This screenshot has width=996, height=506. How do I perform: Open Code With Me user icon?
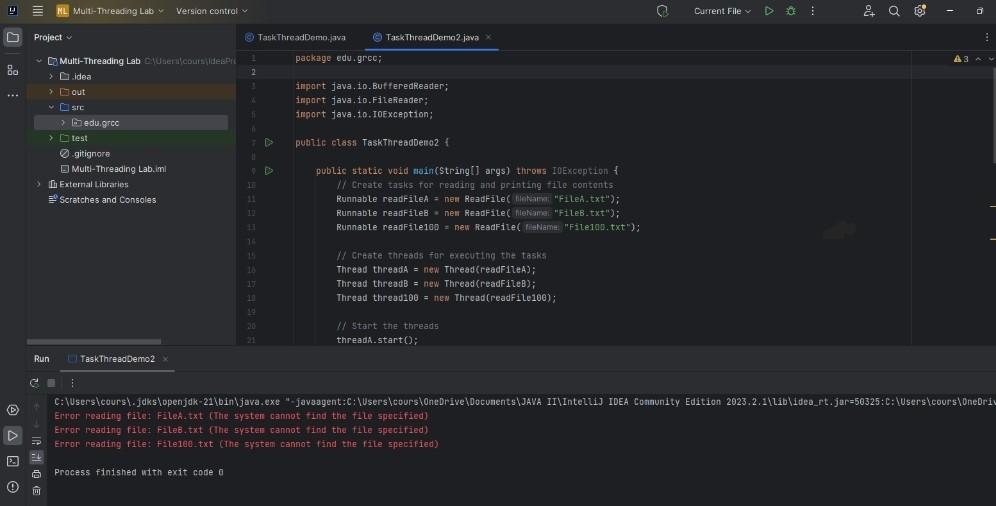[x=868, y=11]
